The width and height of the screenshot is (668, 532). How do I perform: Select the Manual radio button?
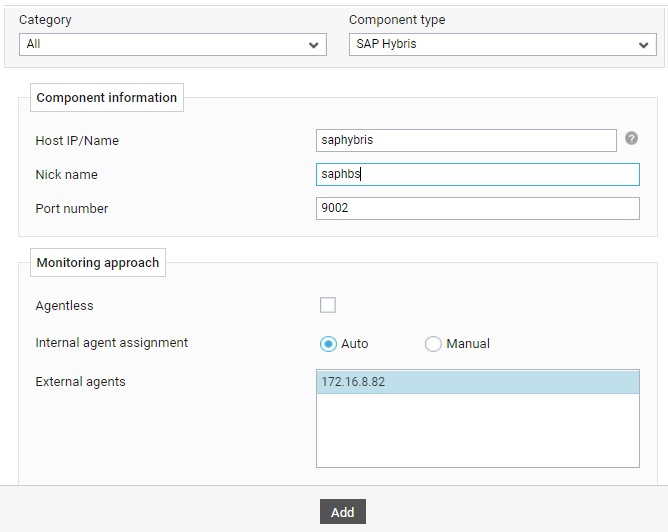[433, 344]
